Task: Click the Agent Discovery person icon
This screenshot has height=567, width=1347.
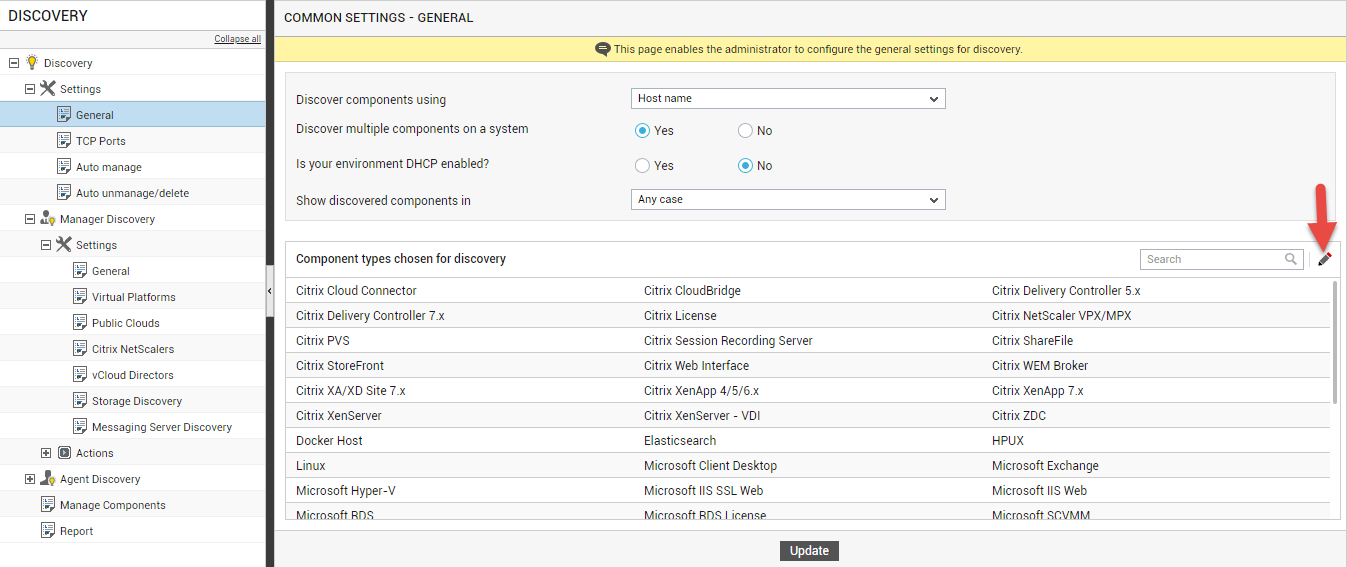Action: point(48,478)
